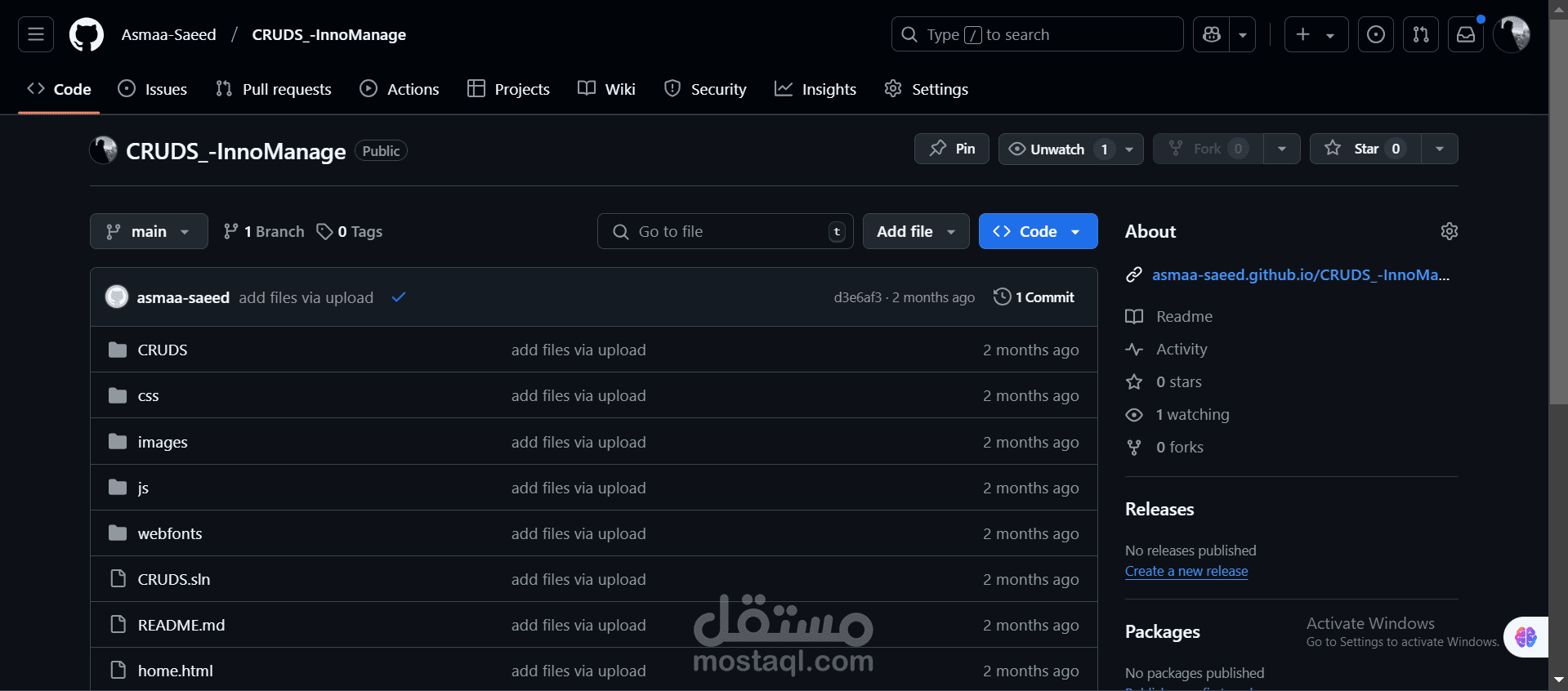This screenshot has width=1568, height=691.
Task: Switch to the Wiki tab
Action: (606, 89)
